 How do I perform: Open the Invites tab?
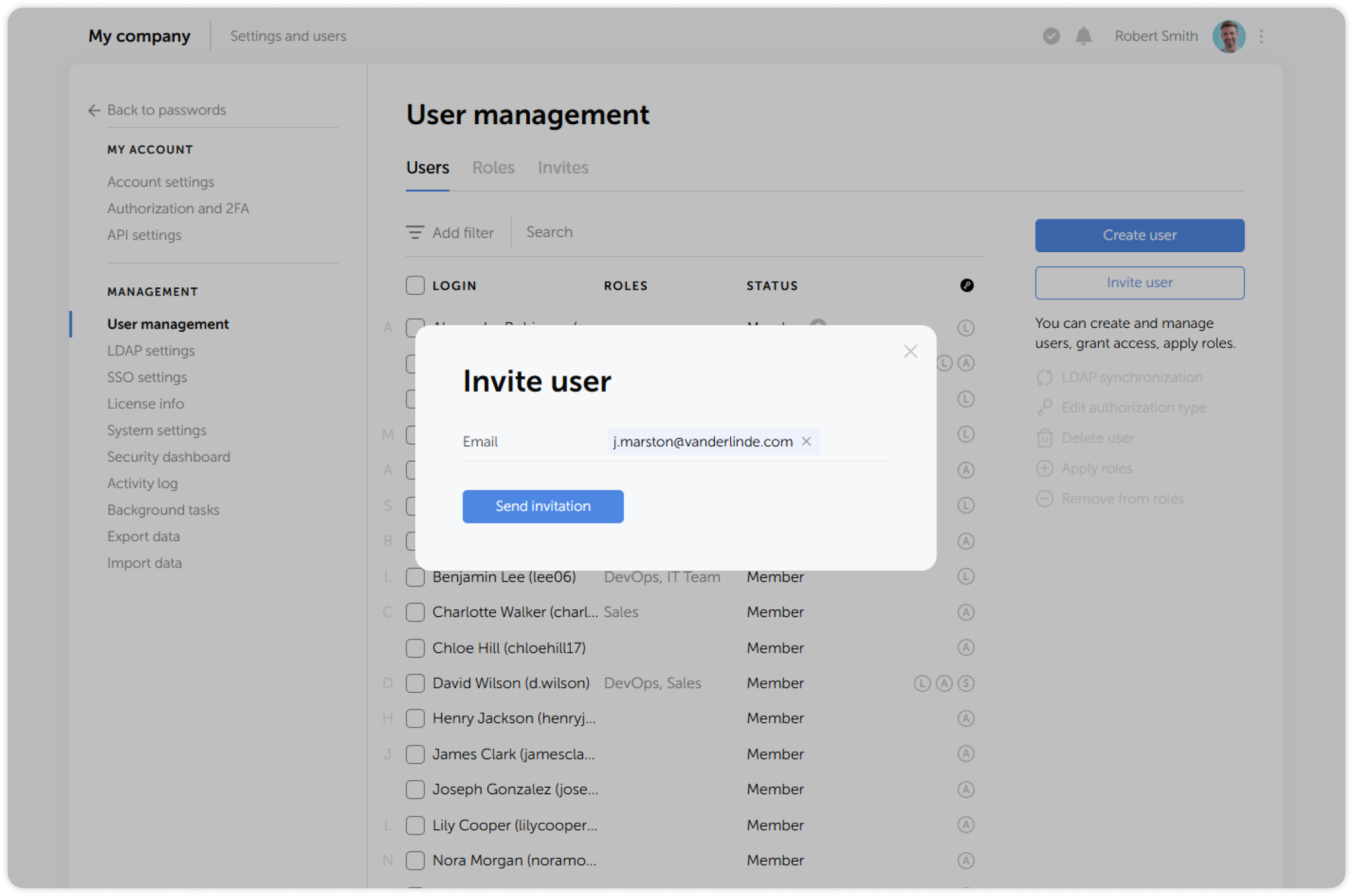[x=562, y=167]
